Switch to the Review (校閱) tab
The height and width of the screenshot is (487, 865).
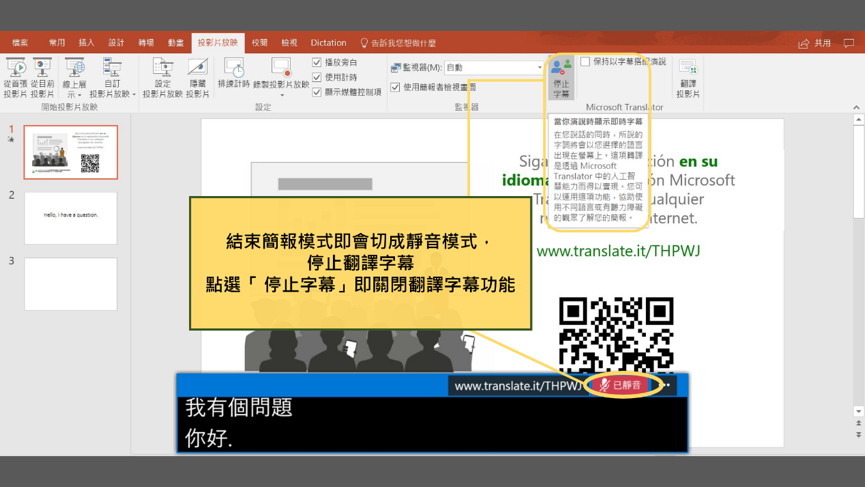(259, 43)
